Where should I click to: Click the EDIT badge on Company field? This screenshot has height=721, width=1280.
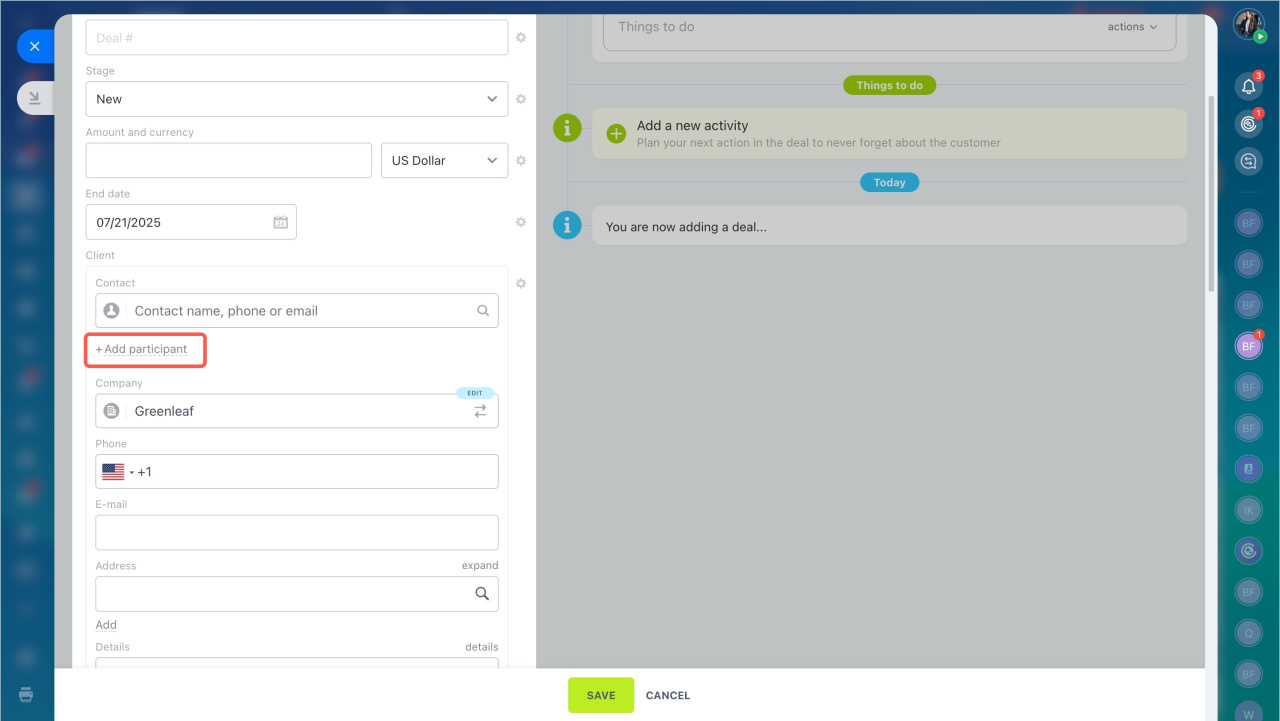point(475,393)
